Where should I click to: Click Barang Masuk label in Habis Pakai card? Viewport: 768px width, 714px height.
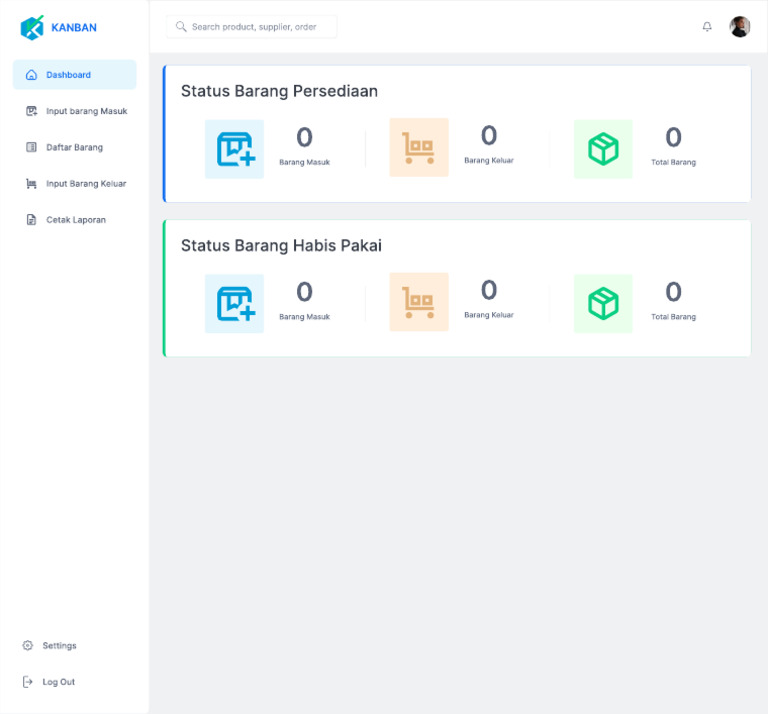[x=304, y=317]
